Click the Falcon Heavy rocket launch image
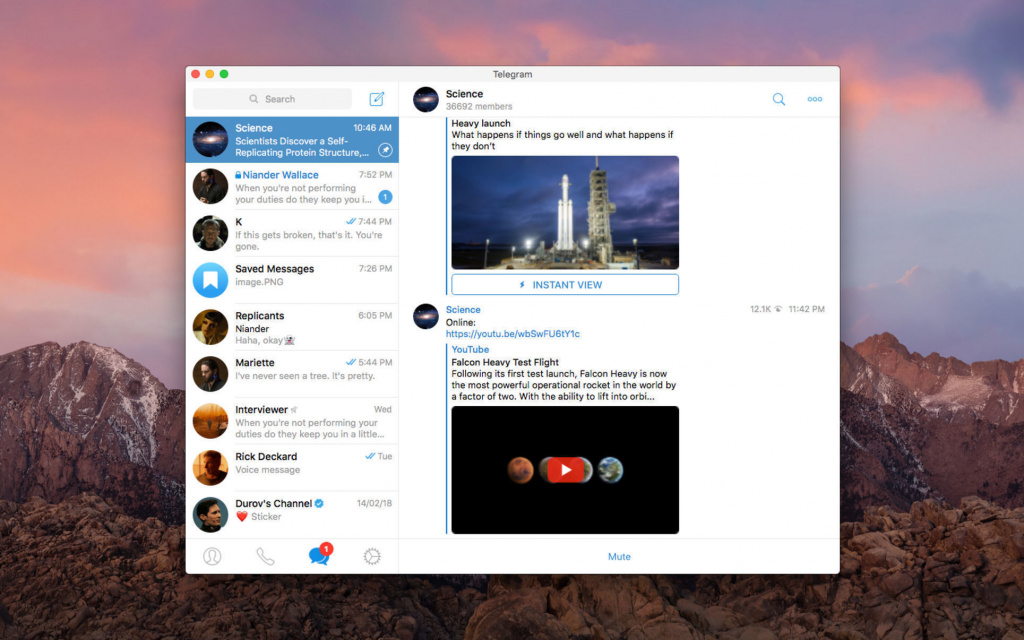Image resolution: width=1024 pixels, height=640 pixels. (x=565, y=212)
